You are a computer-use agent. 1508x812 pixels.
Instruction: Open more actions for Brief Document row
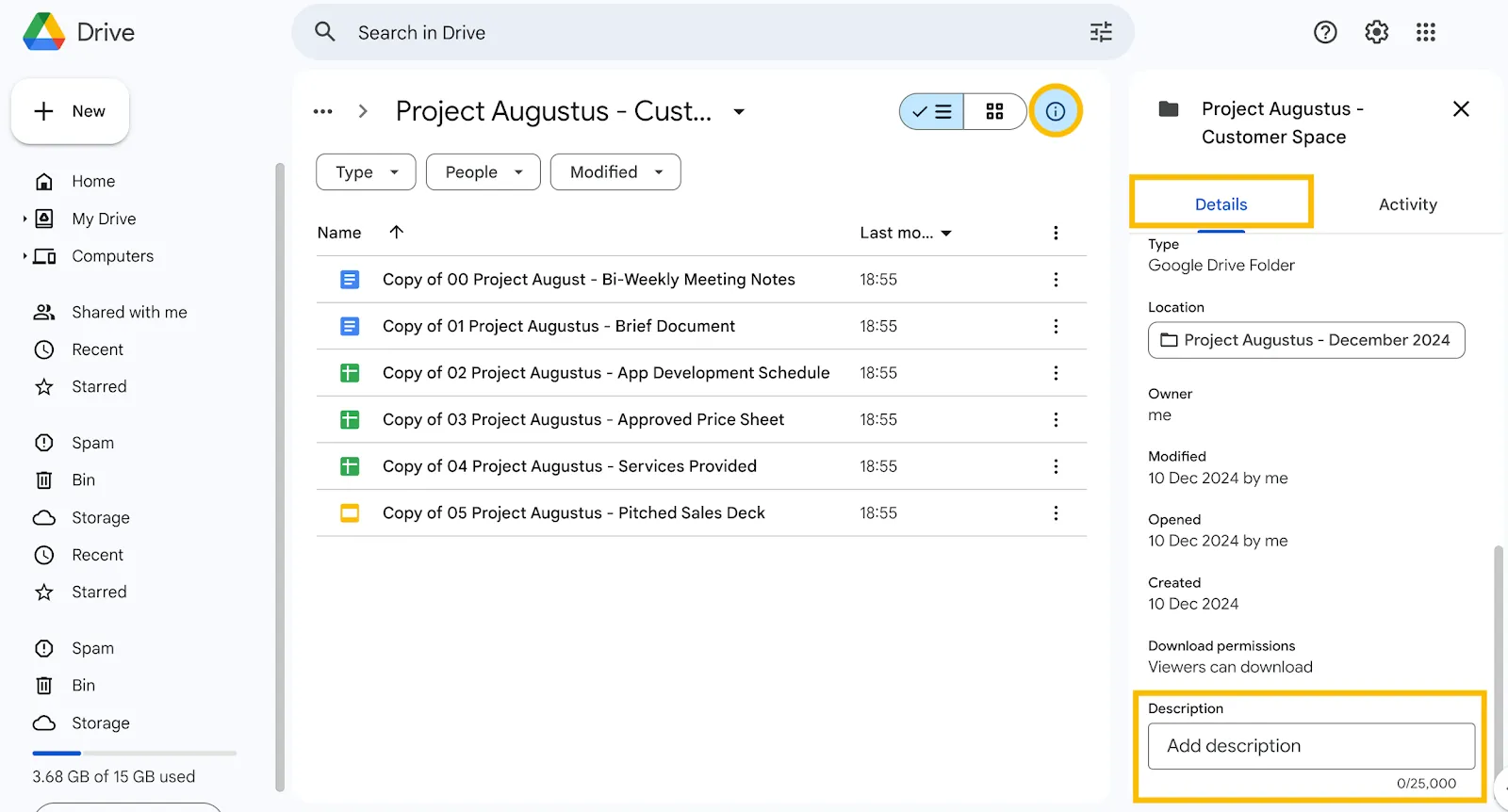coord(1056,326)
